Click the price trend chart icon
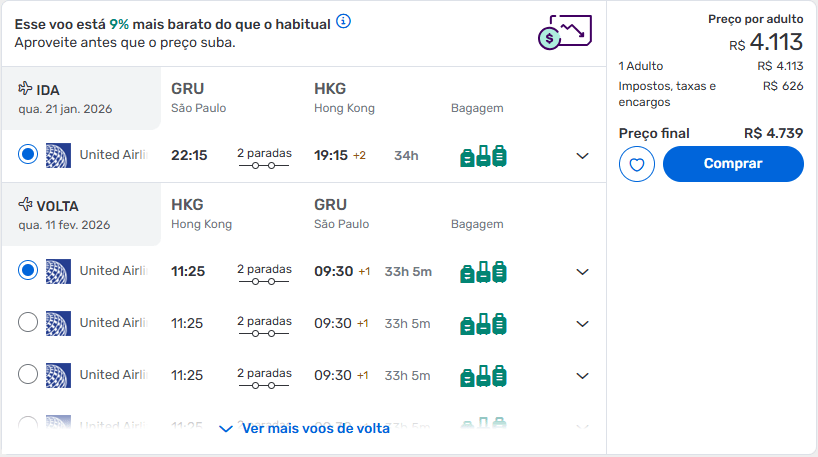 click(x=565, y=32)
